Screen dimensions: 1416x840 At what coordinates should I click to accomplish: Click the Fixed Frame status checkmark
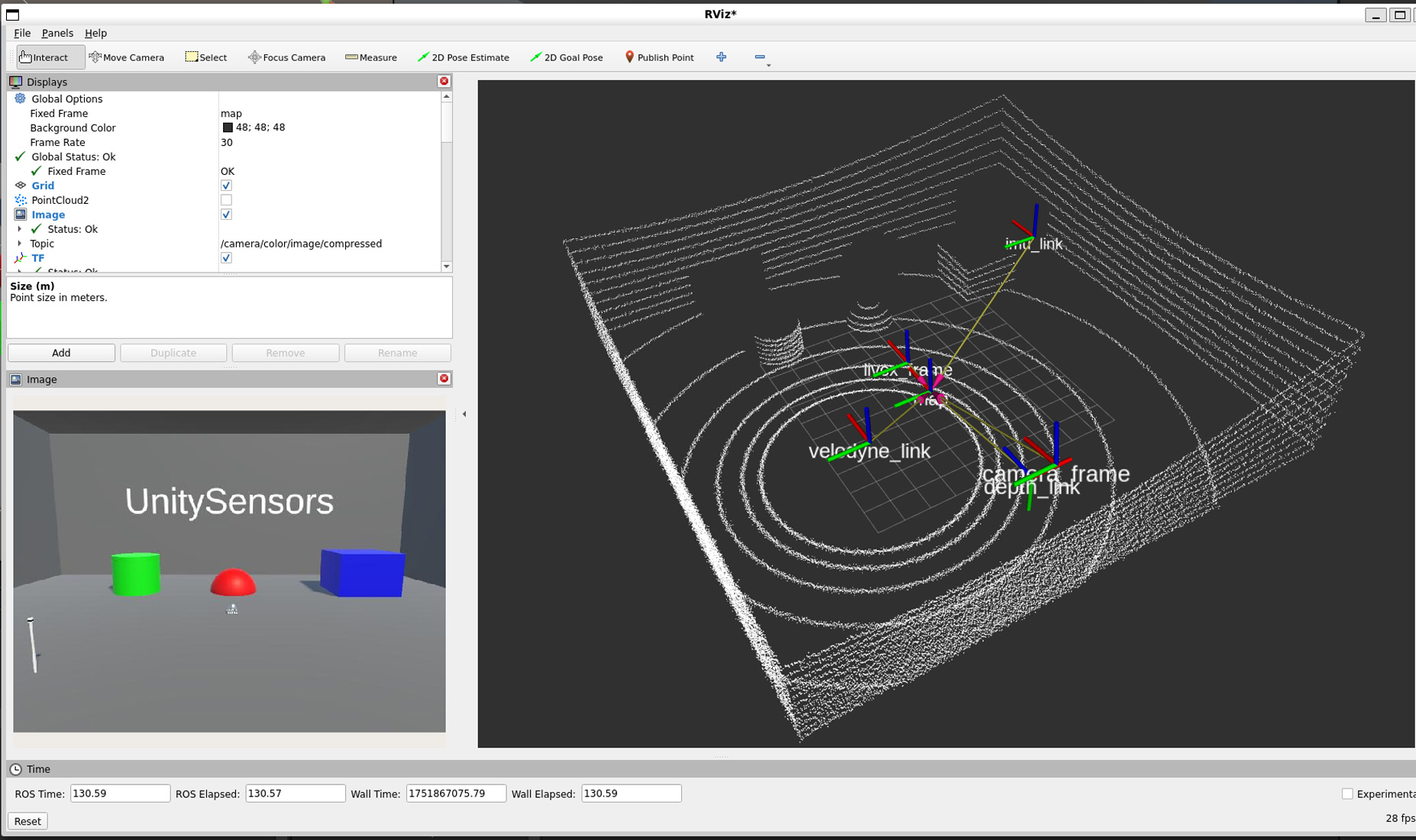(36, 171)
